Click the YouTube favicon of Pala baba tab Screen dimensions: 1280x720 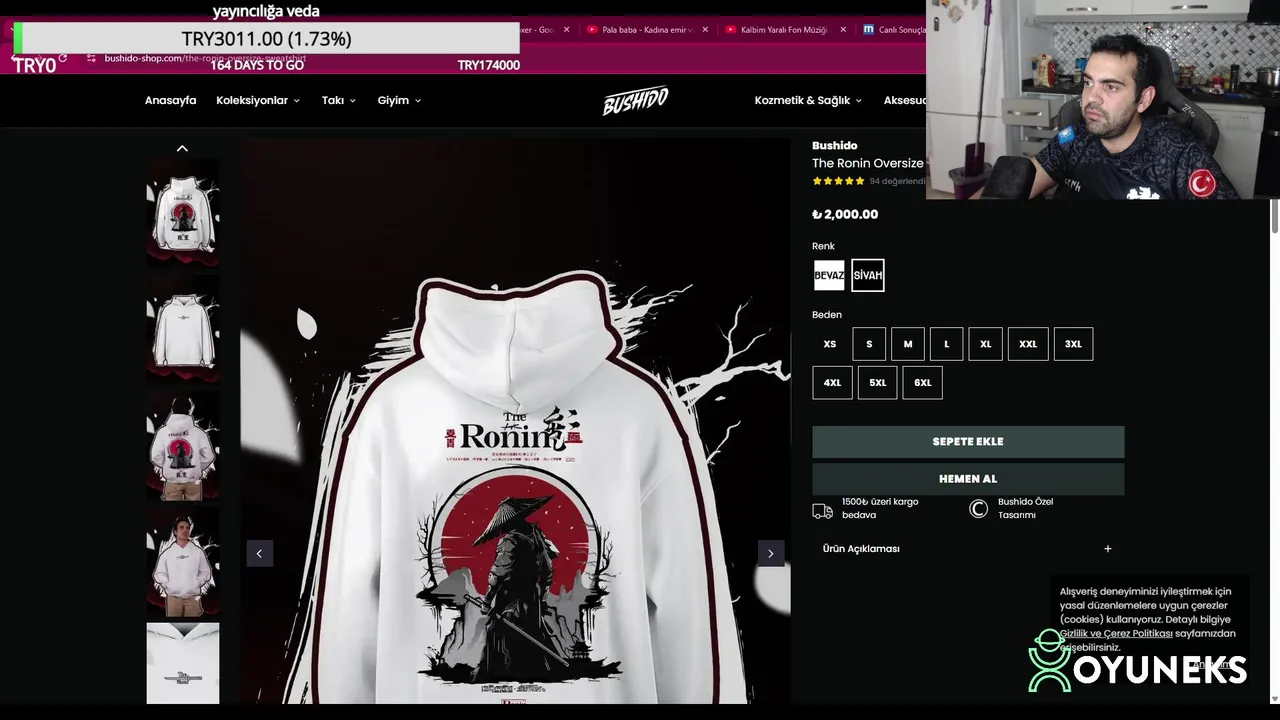pyautogui.click(x=592, y=30)
